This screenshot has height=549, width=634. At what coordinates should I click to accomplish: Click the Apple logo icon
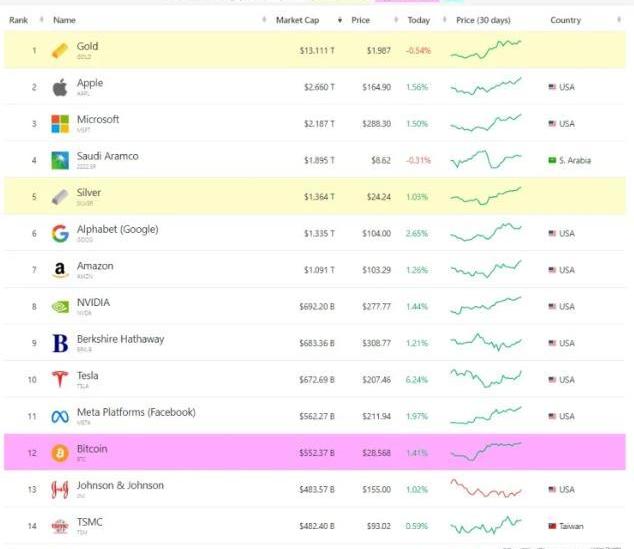(60, 87)
